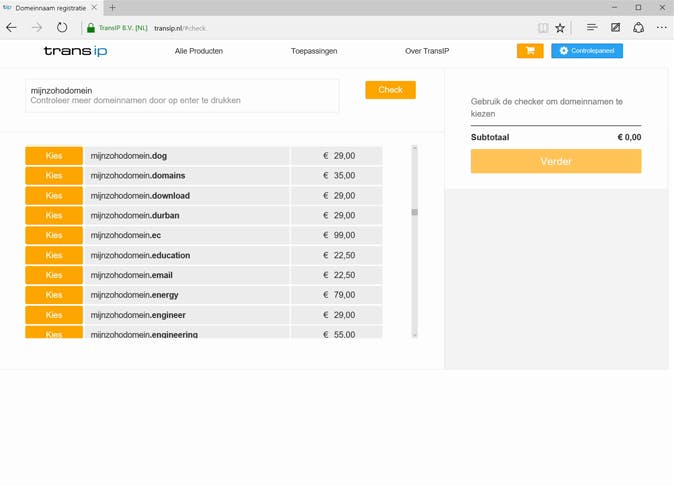Go back with the browser back arrow

point(12,28)
